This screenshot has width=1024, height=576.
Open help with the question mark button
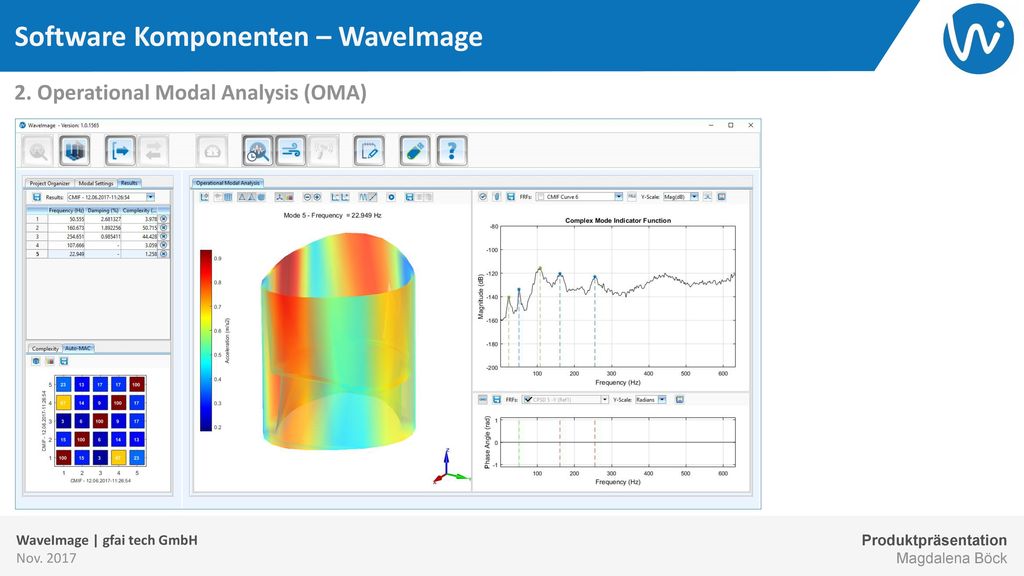[452, 151]
